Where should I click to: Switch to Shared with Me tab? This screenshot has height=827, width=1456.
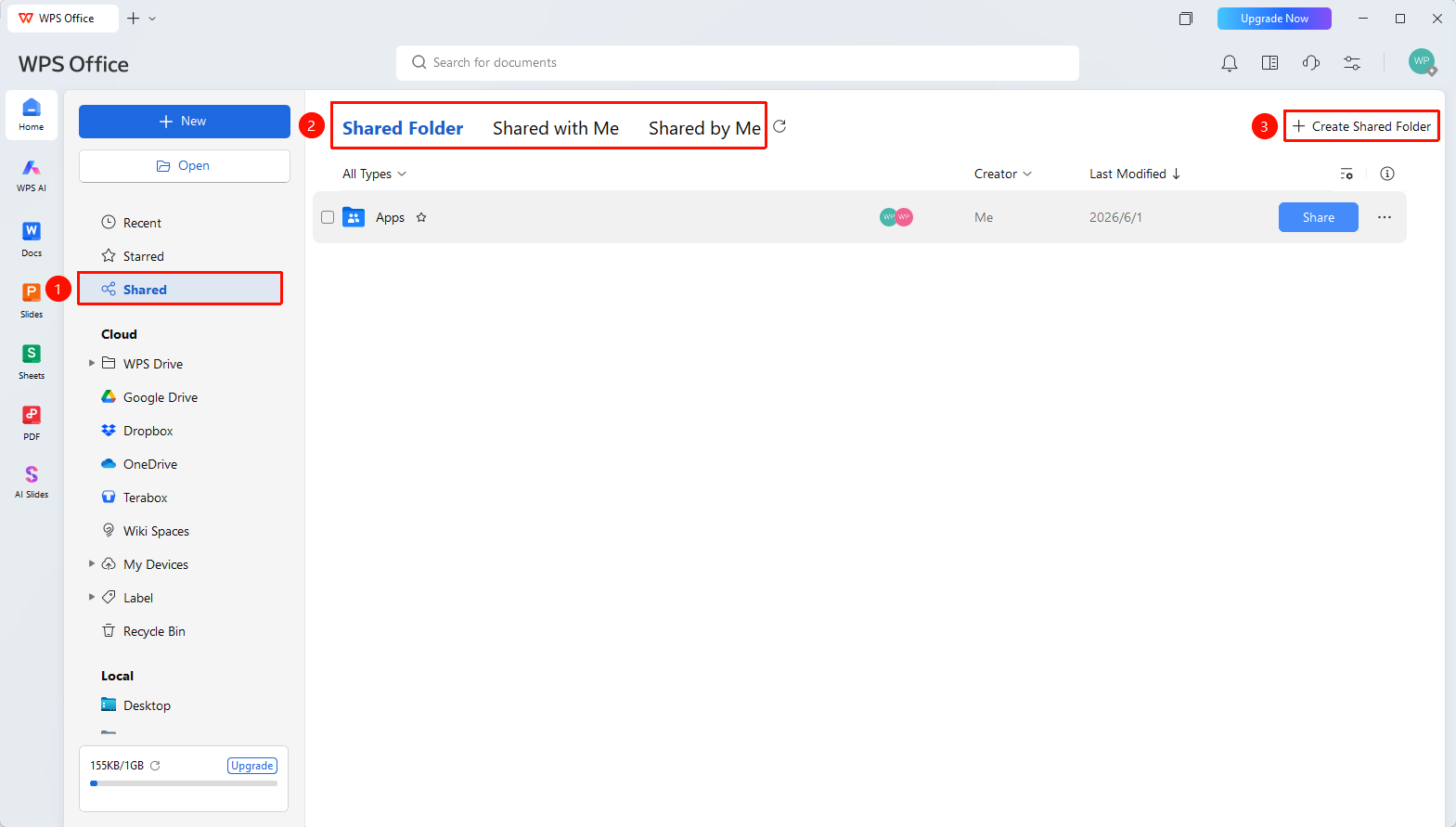coord(556,128)
